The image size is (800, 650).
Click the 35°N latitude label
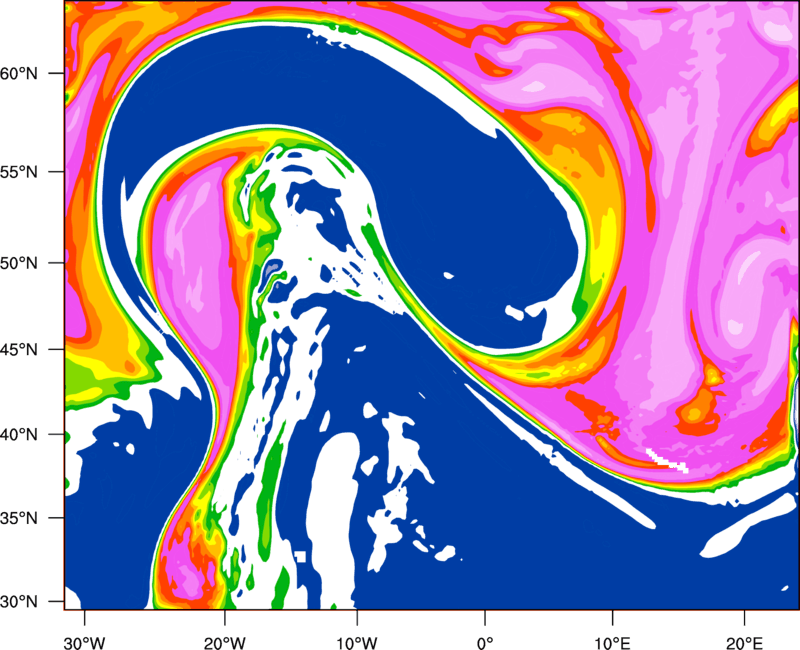pos(19,518)
